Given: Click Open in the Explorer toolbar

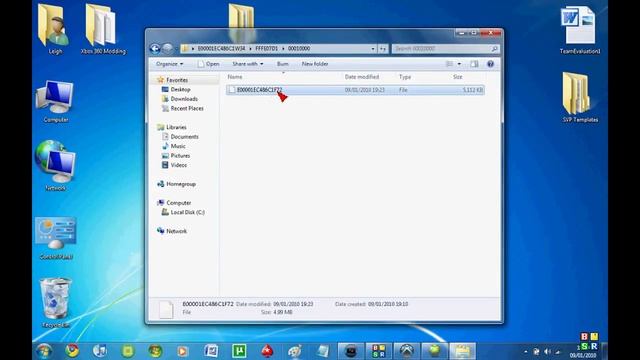Looking at the screenshot, I should pyautogui.click(x=209, y=64).
